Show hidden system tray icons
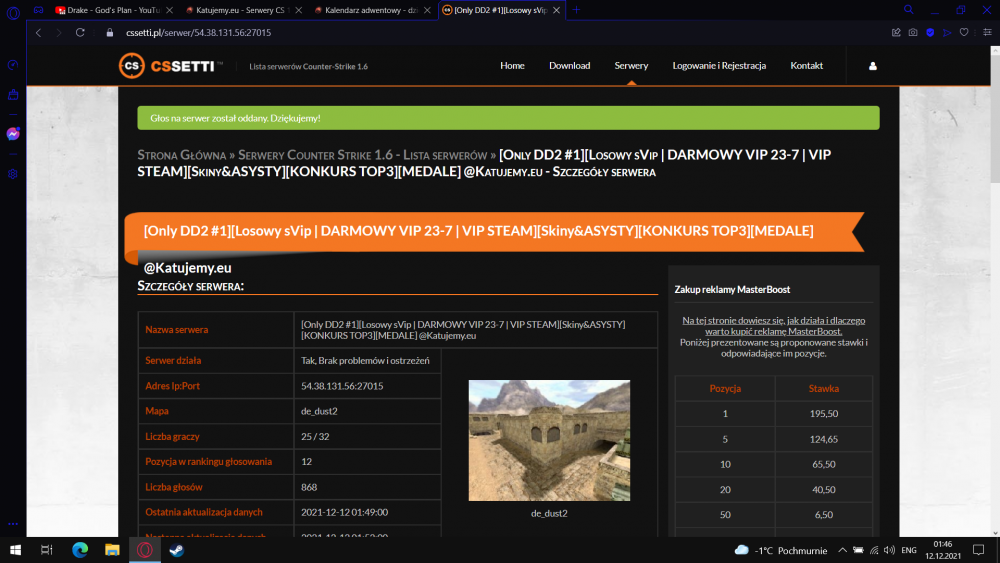Viewport: 1000px width, 563px height. pyautogui.click(x=842, y=550)
